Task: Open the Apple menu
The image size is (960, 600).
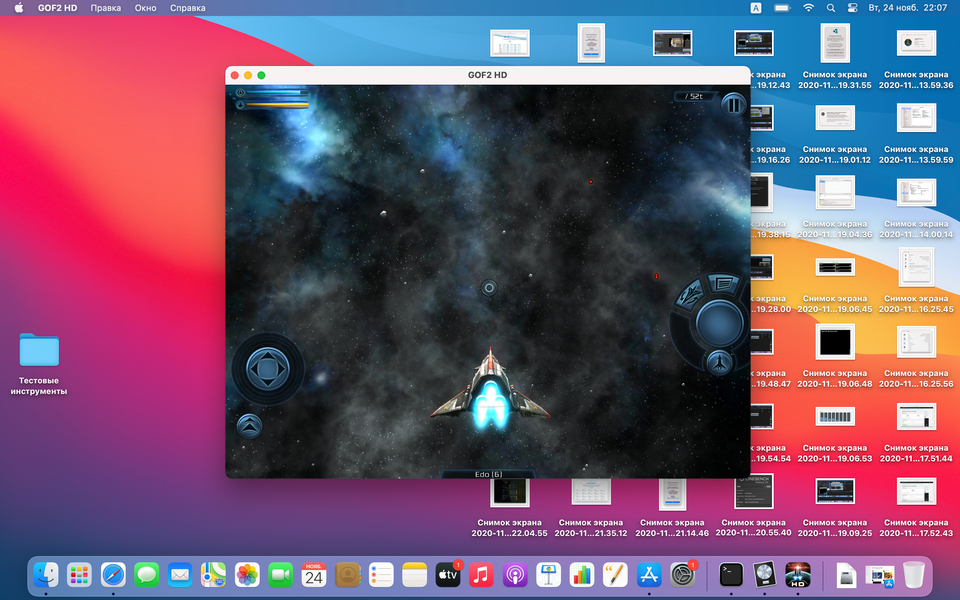Action: (x=18, y=8)
